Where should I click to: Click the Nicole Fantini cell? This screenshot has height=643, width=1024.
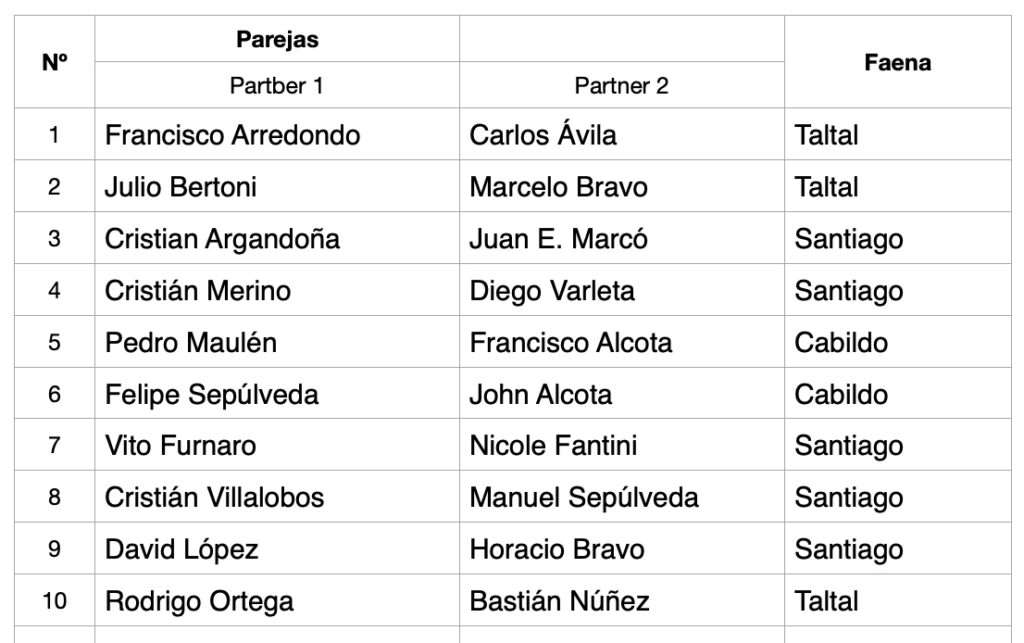tap(553, 446)
